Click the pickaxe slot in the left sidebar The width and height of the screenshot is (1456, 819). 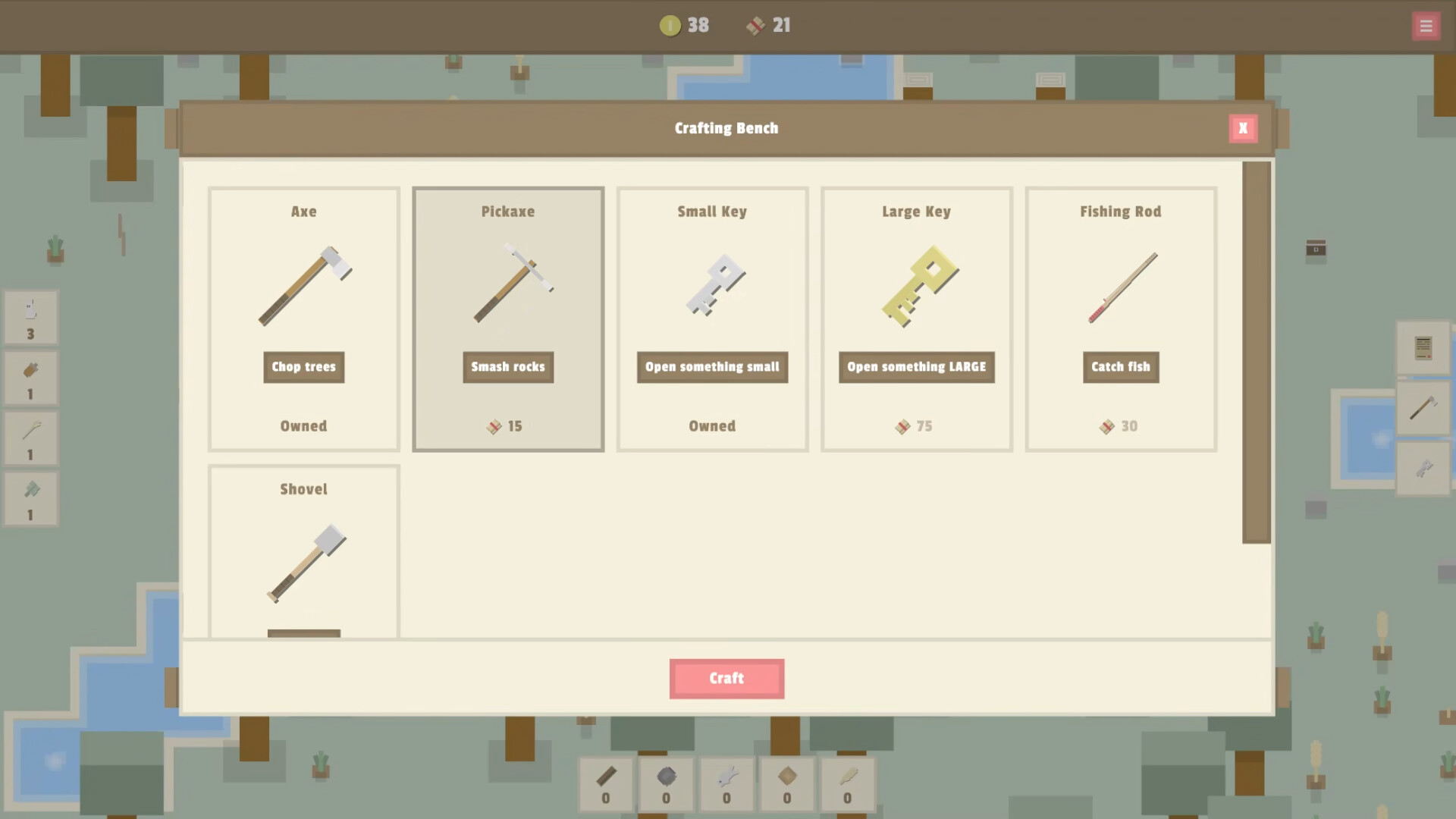click(31, 498)
